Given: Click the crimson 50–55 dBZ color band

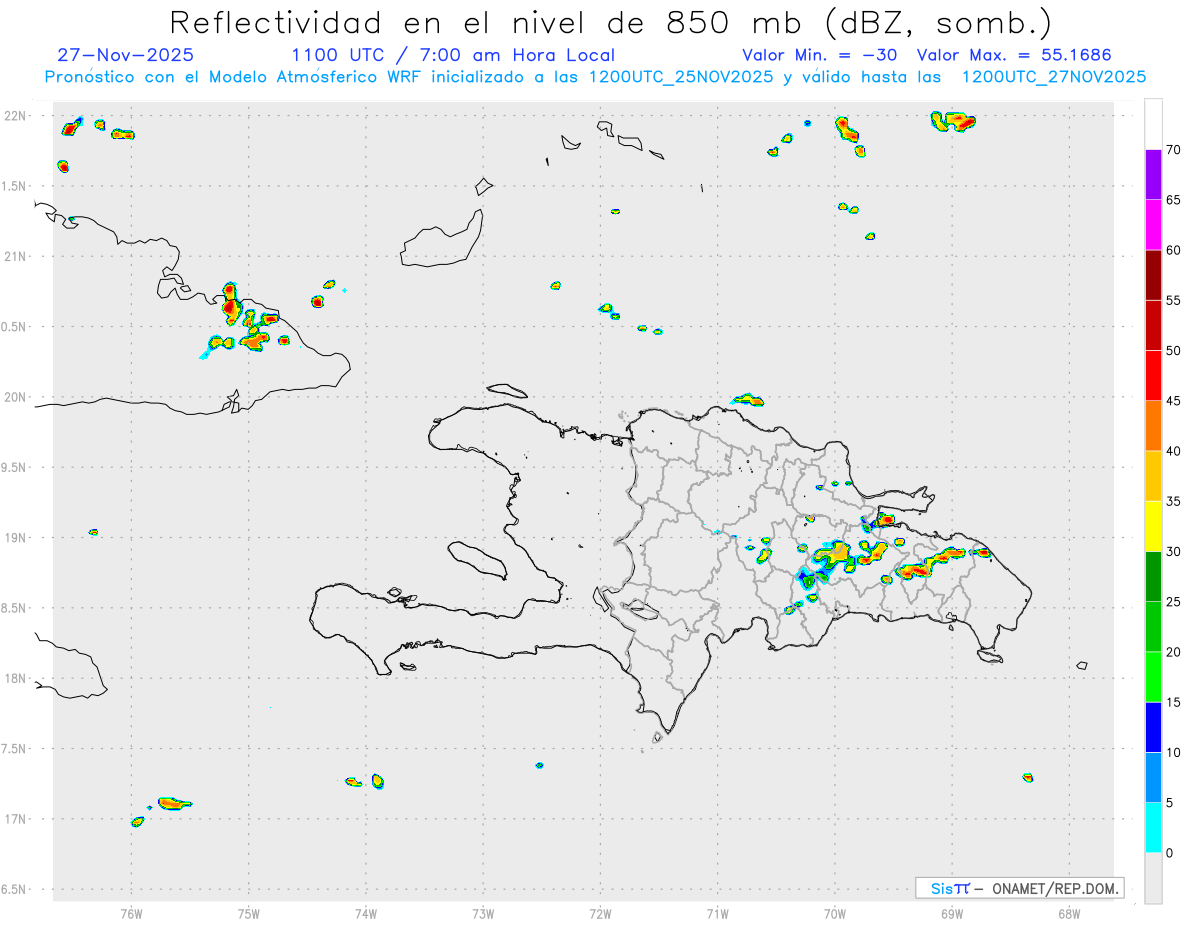Looking at the screenshot, I should click(x=1153, y=325).
